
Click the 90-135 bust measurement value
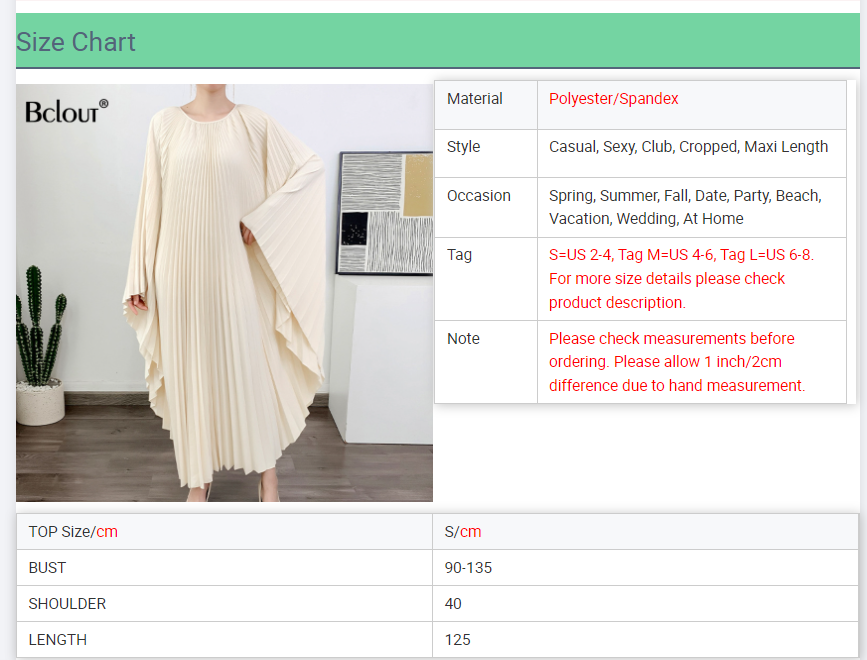coord(468,568)
